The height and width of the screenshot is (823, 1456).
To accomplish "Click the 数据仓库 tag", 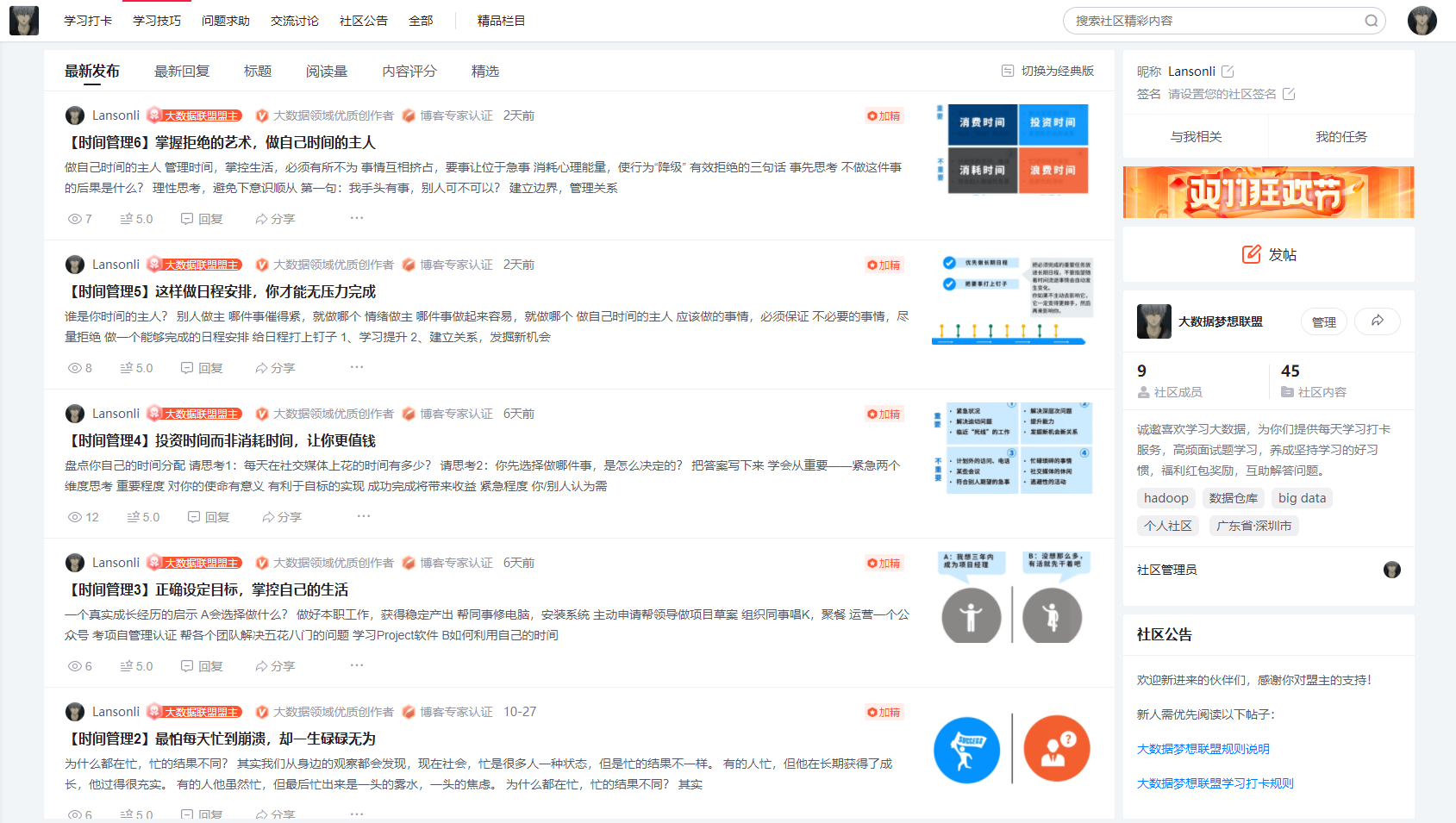I will (1234, 498).
